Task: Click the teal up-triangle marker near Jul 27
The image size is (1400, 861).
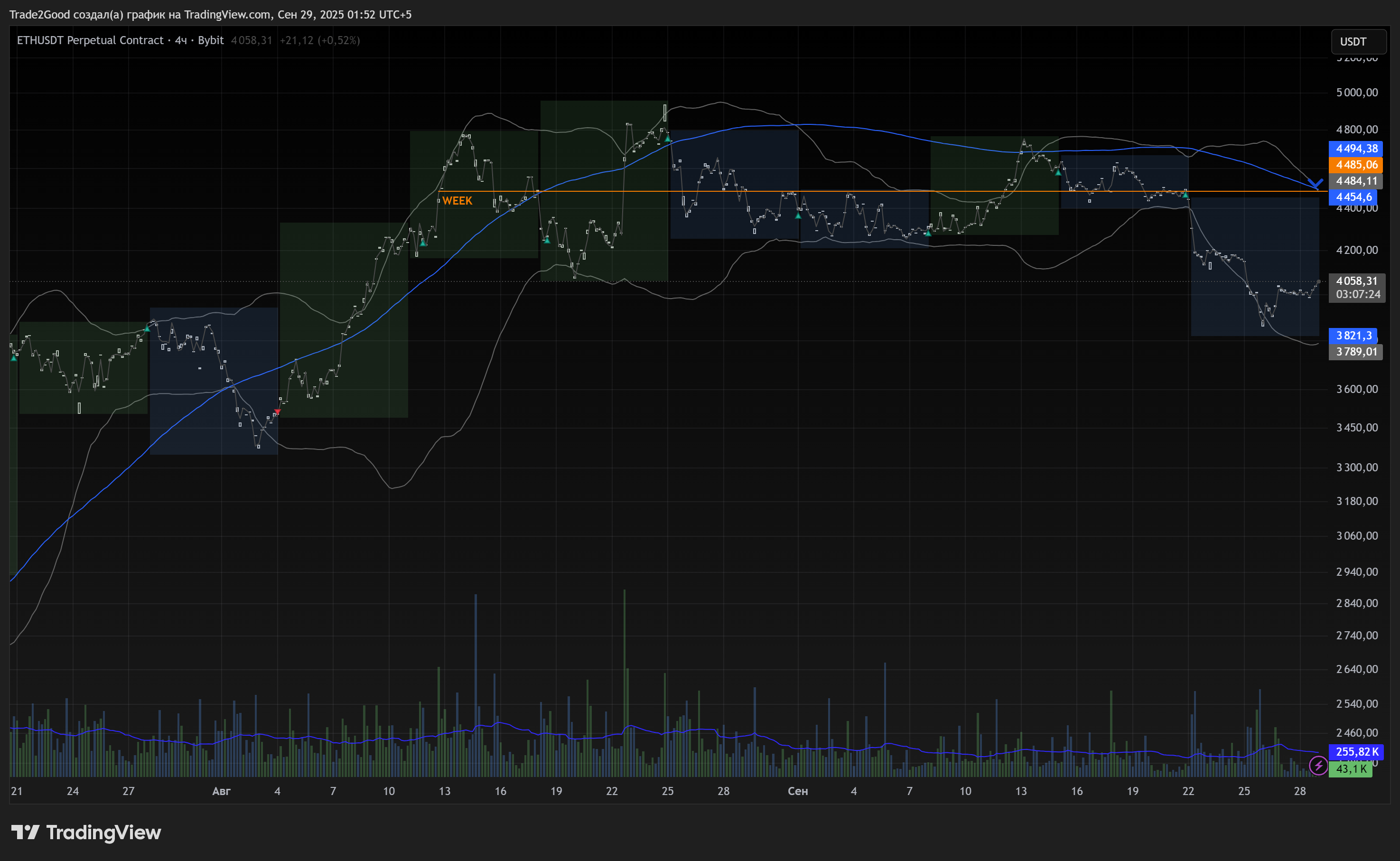Action: pos(148,328)
